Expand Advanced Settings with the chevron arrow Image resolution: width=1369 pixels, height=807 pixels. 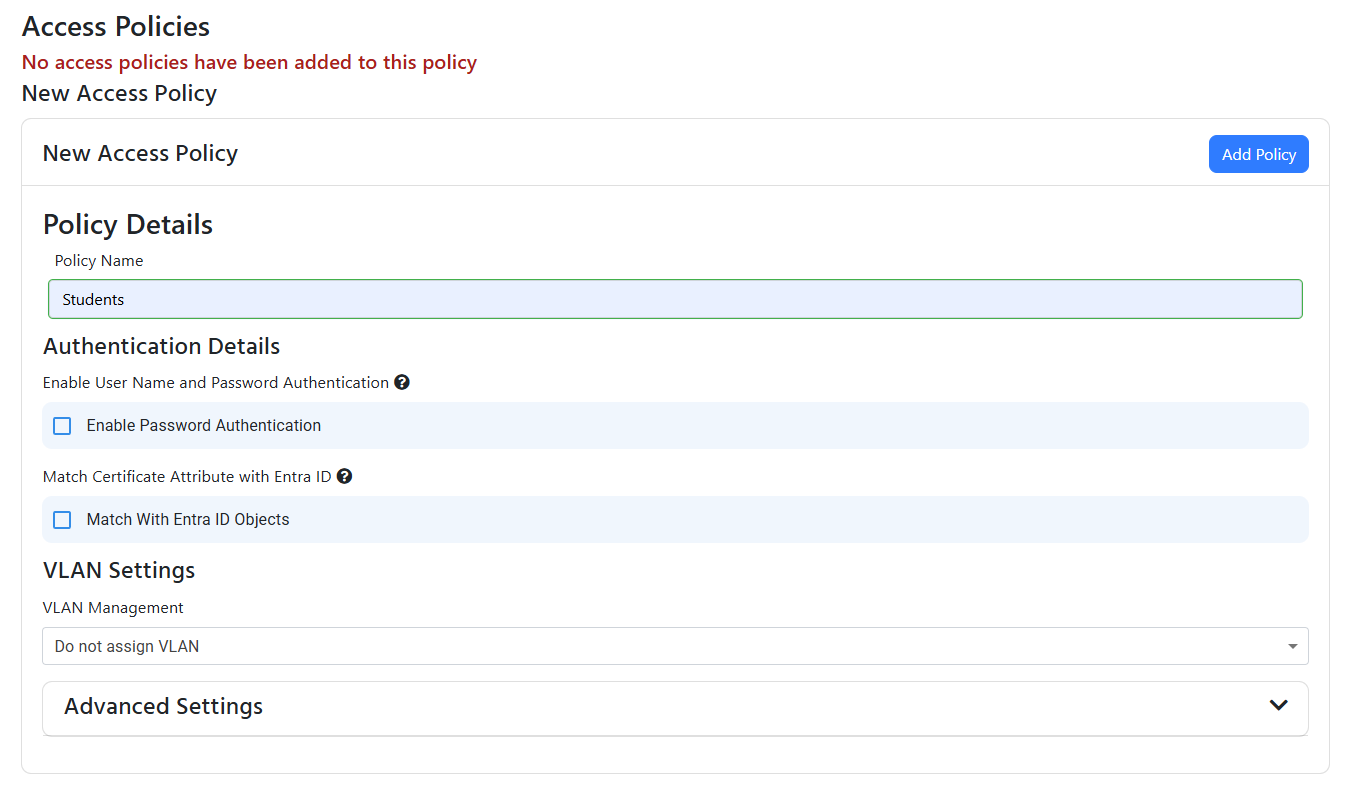coord(1278,705)
